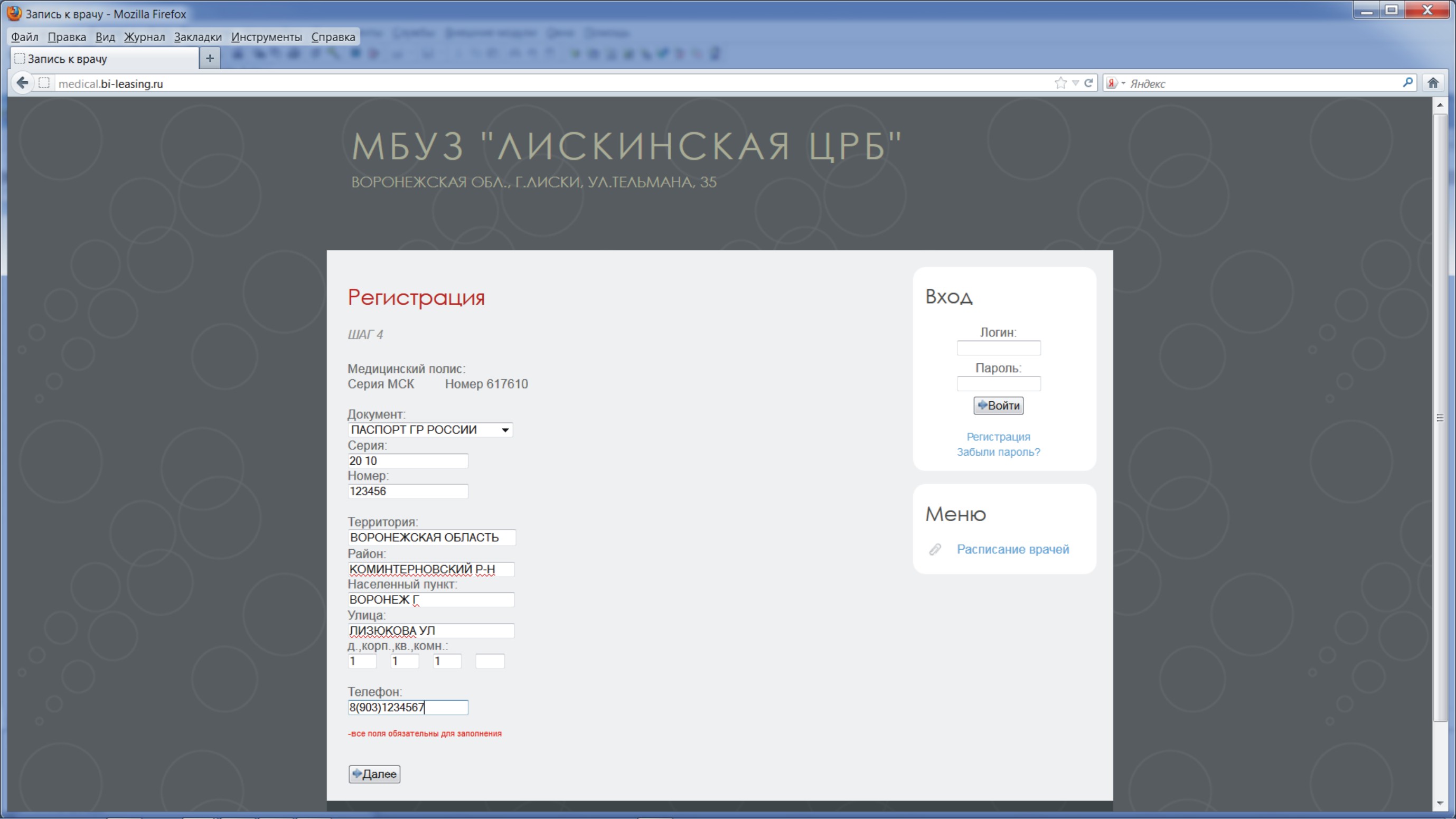Click the address line 'ВОРОНЕЖСКАЯ ОБЛ., Г.ЛИСКИ, УЛ.ТЕЛЬМАНА, 35'
Image resolution: width=1456 pixels, height=819 pixels.
tap(533, 182)
